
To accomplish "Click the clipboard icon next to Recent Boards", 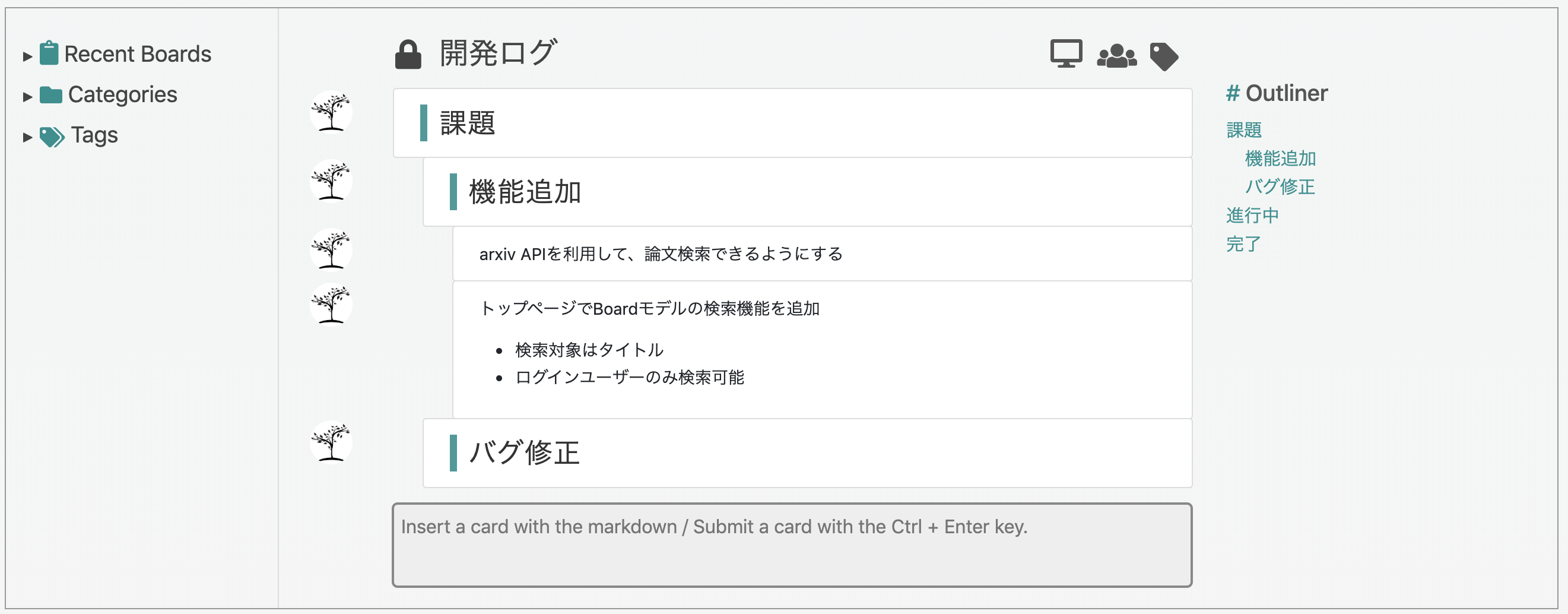I will pyautogui.click(x=50, y=52).
